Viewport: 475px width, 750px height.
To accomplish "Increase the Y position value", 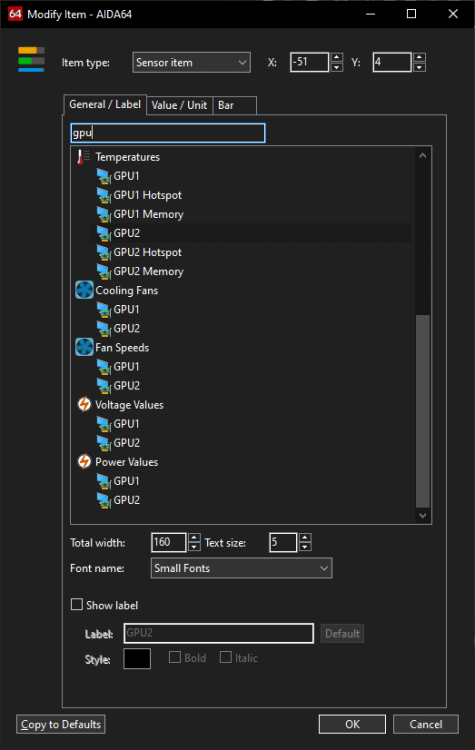I will point(420,57).
